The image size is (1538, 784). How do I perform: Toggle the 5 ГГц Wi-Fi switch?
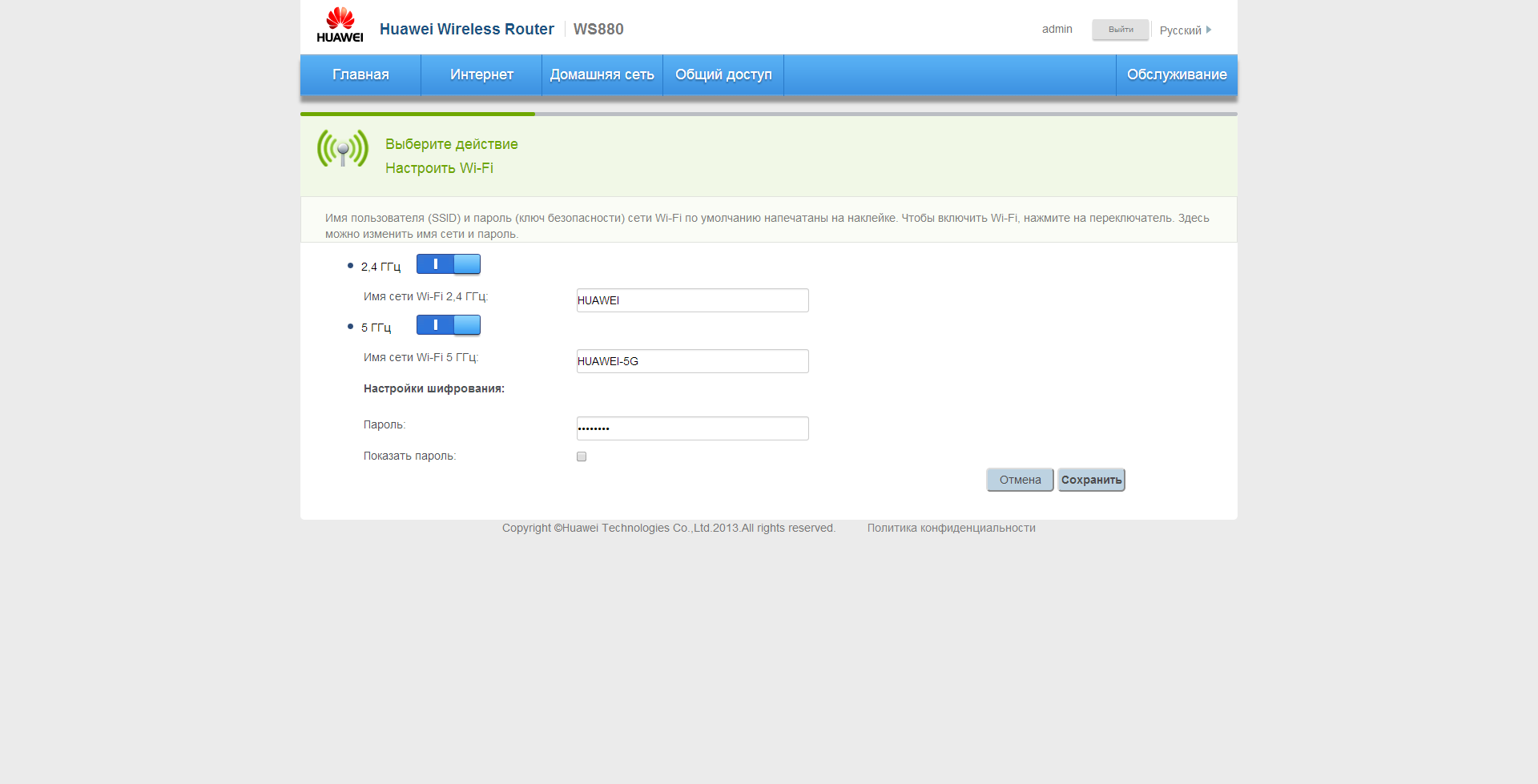(x=449, y=325)
